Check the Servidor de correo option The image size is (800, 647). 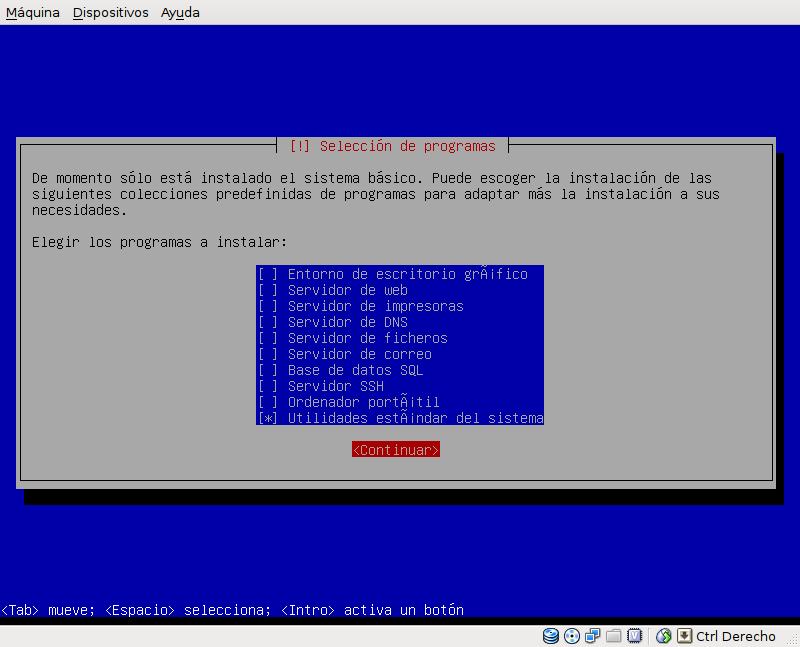(x=399, y=354)
